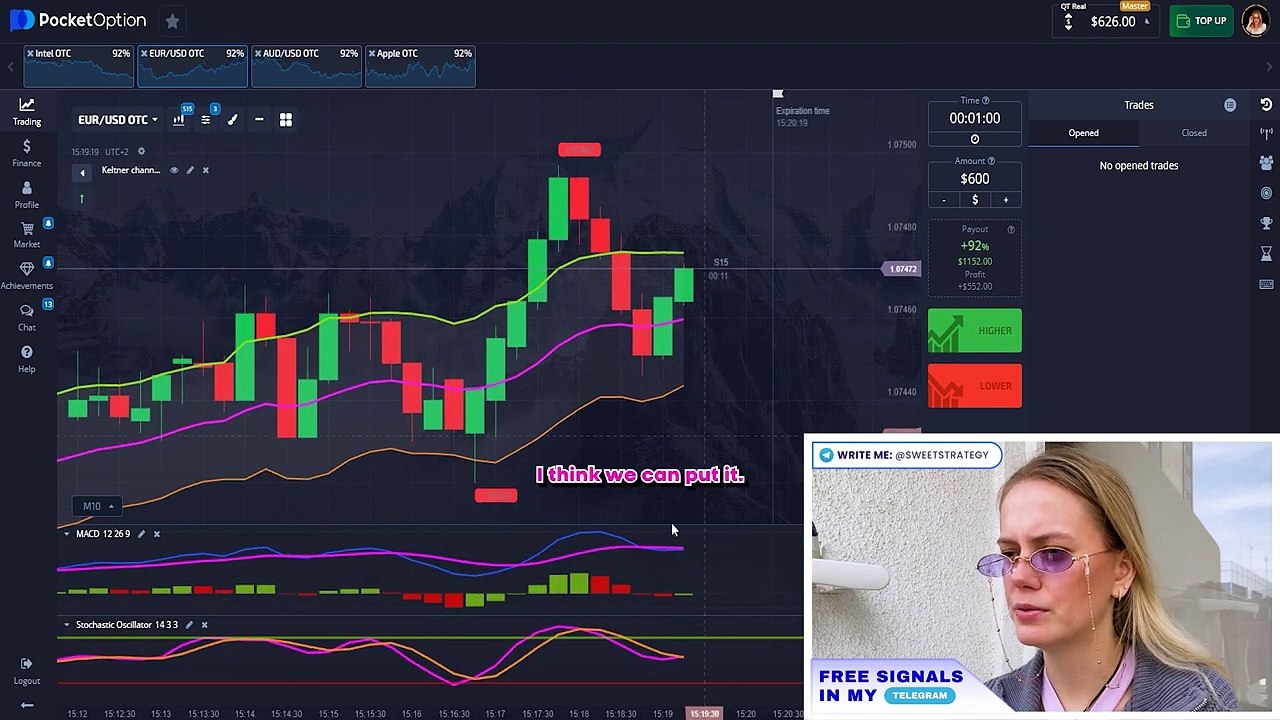Edit the Stochastic Oscillator settings
This screenshot has height=720, width=1280.
[x=189, y=625]
